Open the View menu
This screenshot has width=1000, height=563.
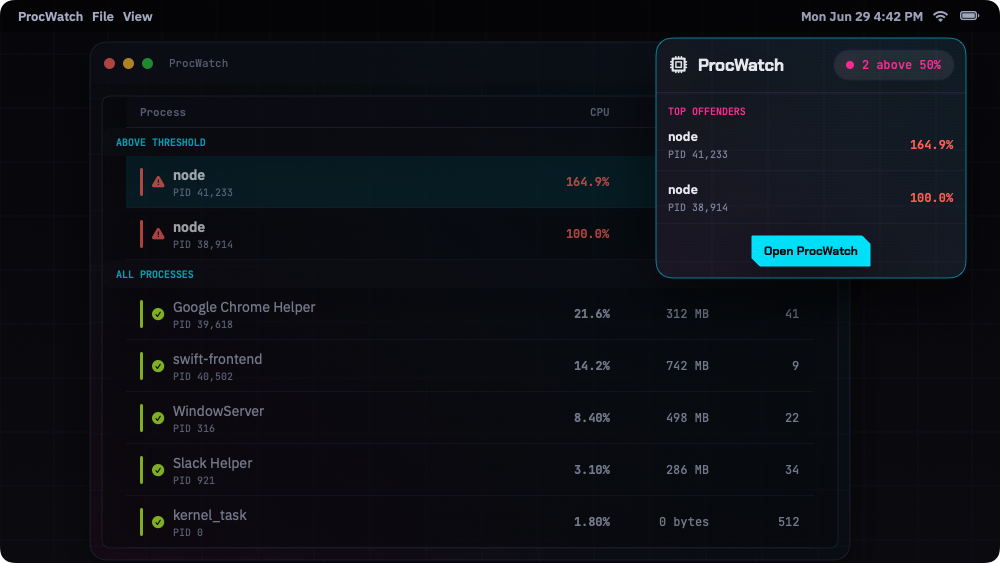(137, 17)
